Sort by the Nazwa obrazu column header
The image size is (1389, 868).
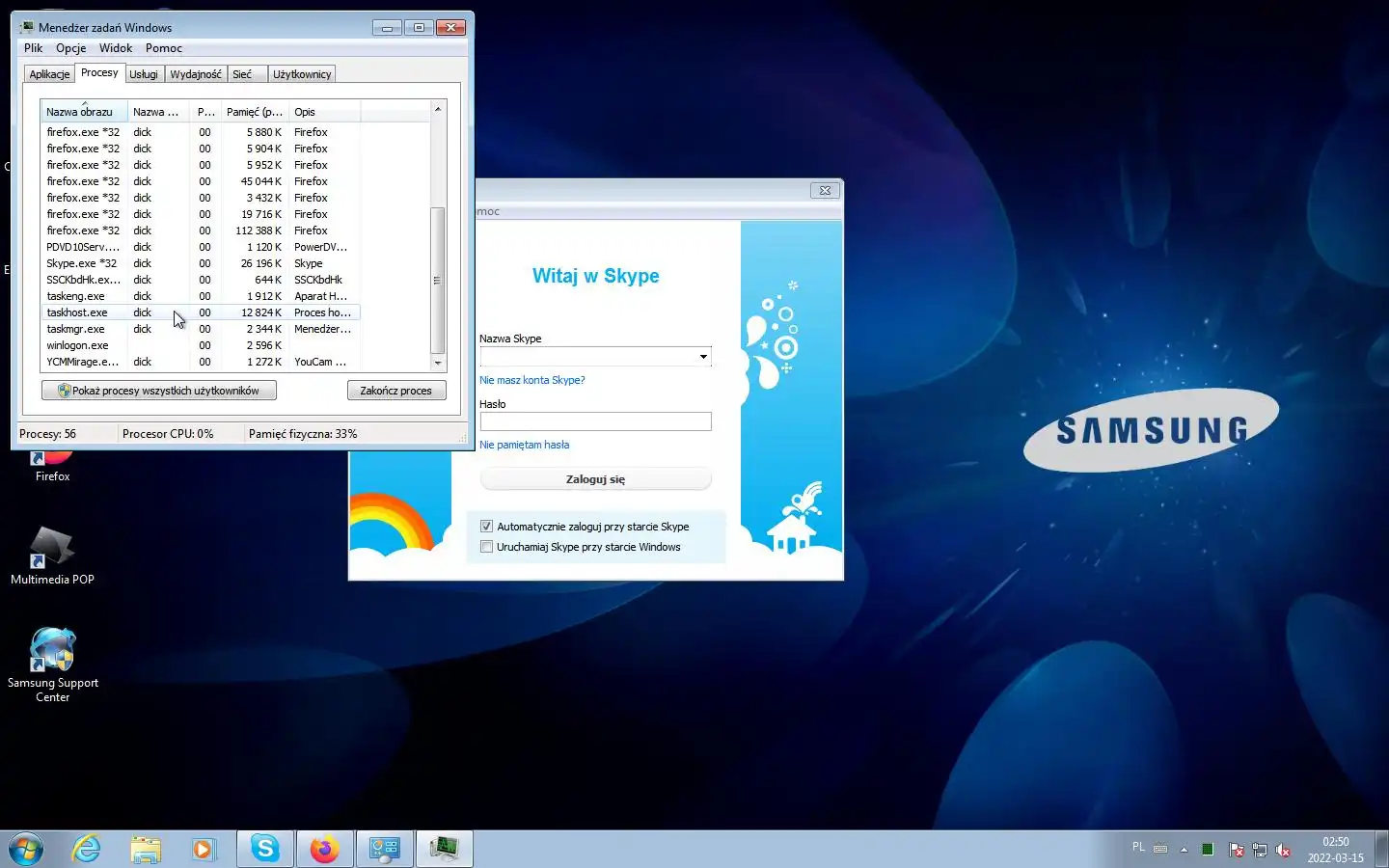pyautogui.click(x=84, y=112)
